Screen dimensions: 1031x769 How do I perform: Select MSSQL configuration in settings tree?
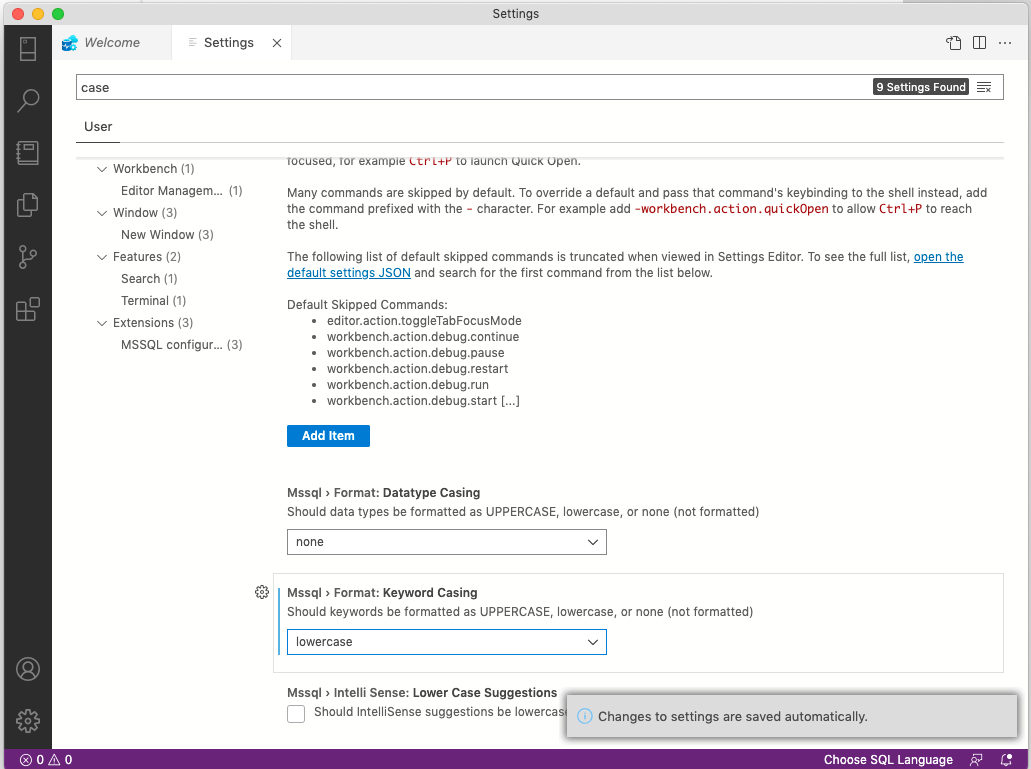click(x=181, y=344)
